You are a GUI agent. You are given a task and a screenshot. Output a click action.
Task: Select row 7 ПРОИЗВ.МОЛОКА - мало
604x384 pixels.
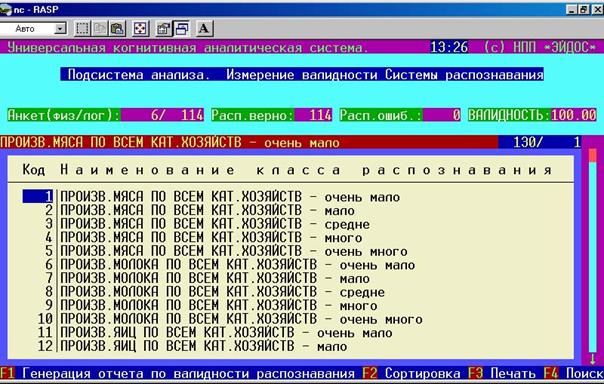(x=208, y=278)
